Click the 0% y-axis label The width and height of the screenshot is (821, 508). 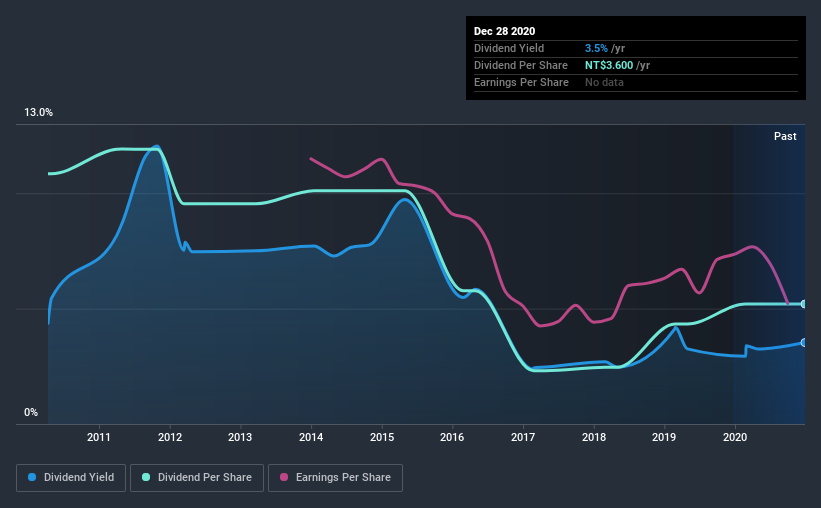31,413
